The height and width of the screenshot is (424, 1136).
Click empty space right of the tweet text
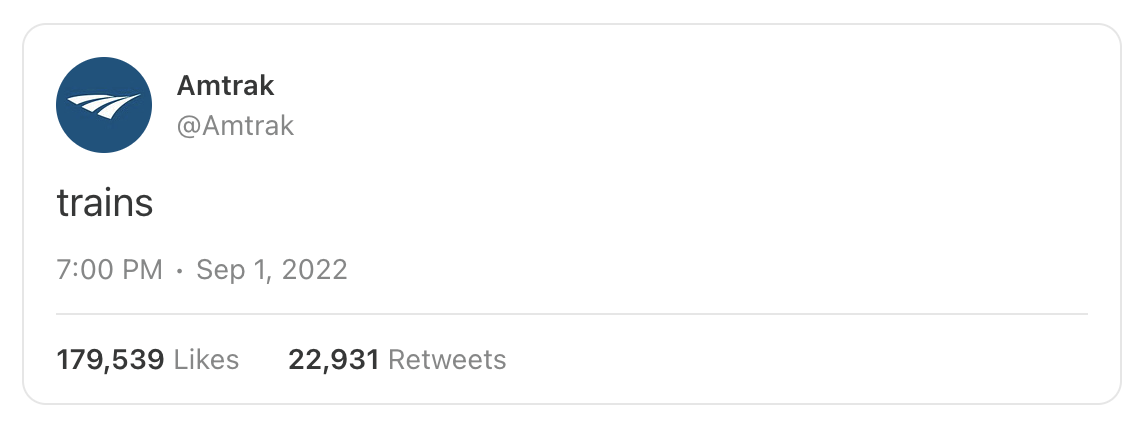click(x=600, y=204)
